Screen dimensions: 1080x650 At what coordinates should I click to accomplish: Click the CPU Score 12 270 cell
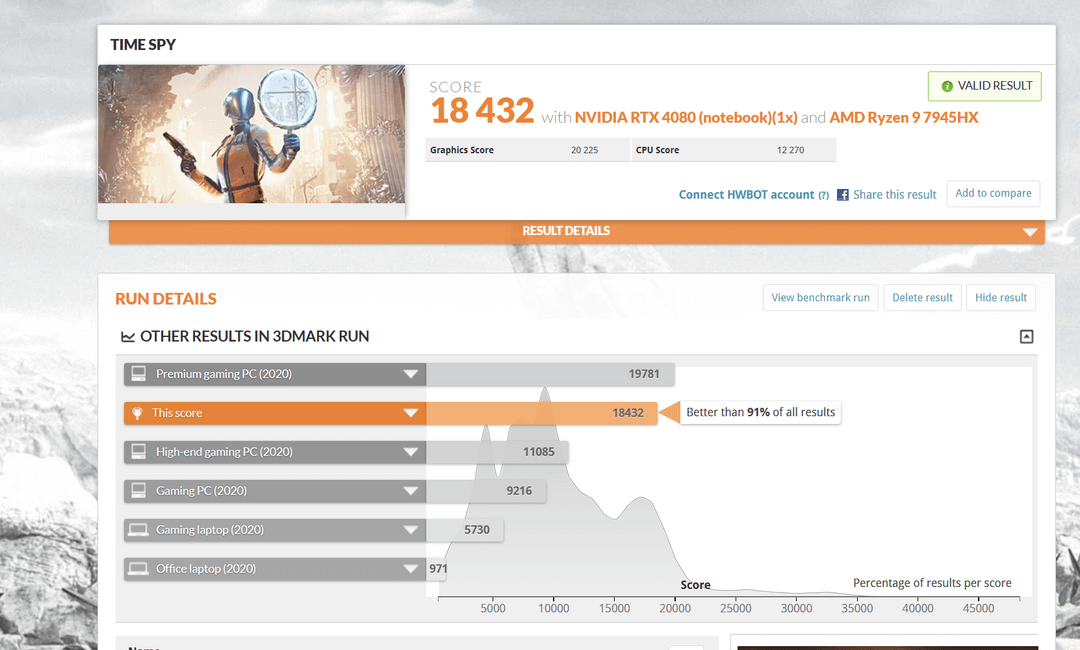point(734,150)
